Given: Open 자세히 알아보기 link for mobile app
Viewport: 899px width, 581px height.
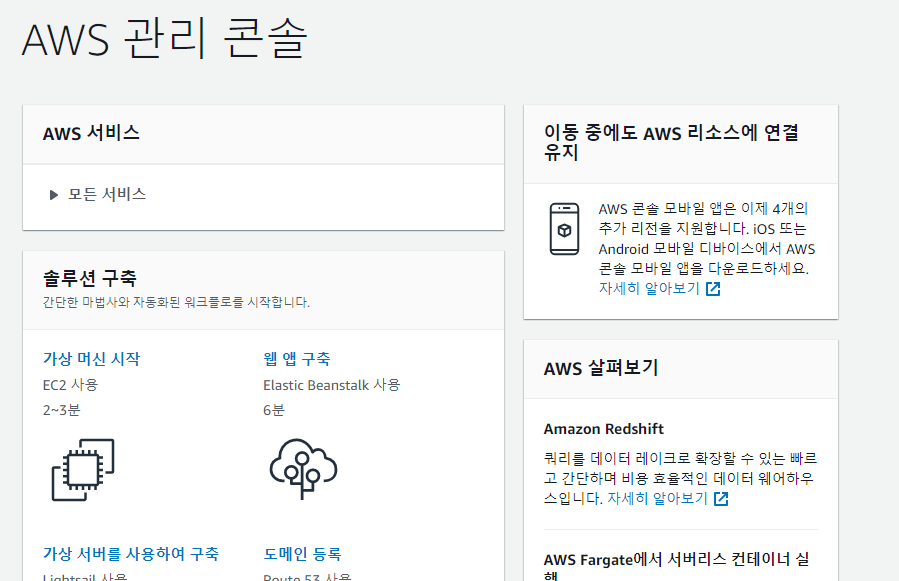Looking at the screenshot, I should [x=649, y=288].
